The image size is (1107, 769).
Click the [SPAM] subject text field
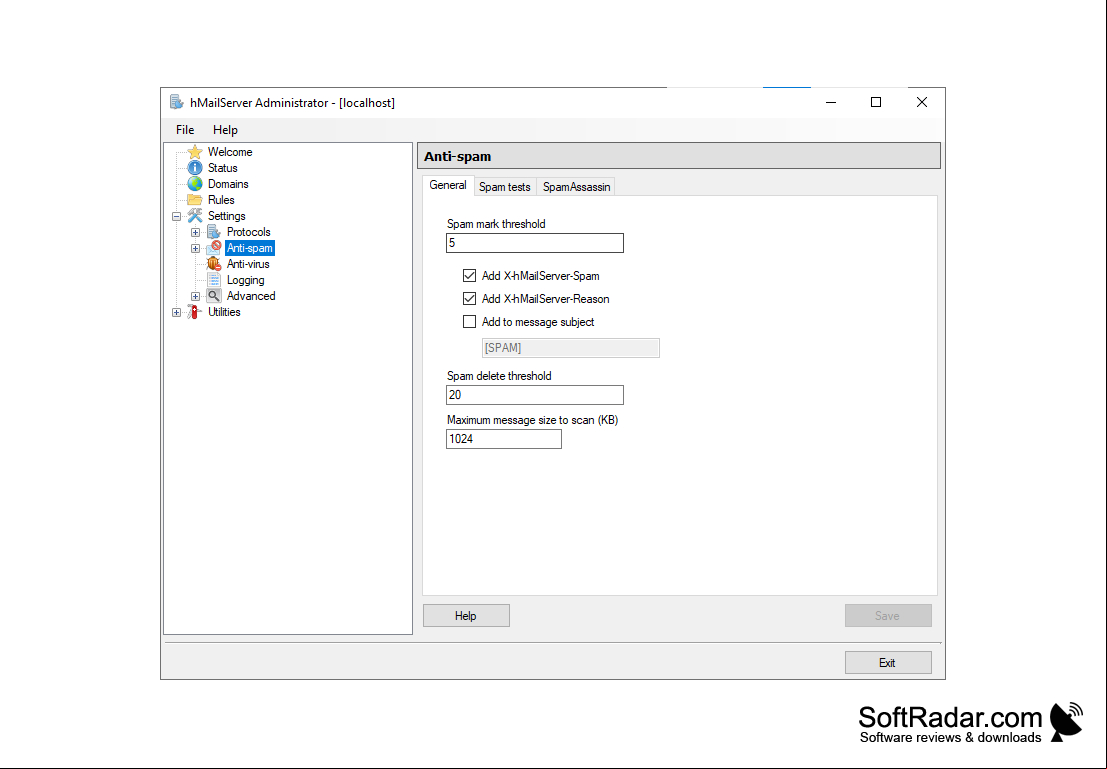[570, 347]
